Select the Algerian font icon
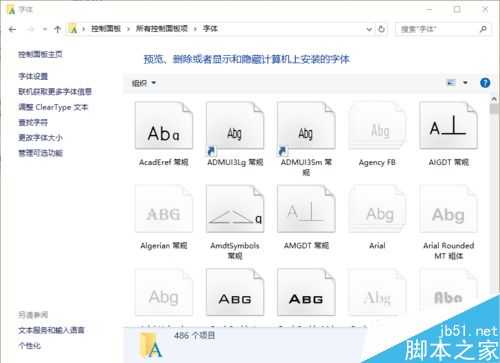 click(164, 209)
